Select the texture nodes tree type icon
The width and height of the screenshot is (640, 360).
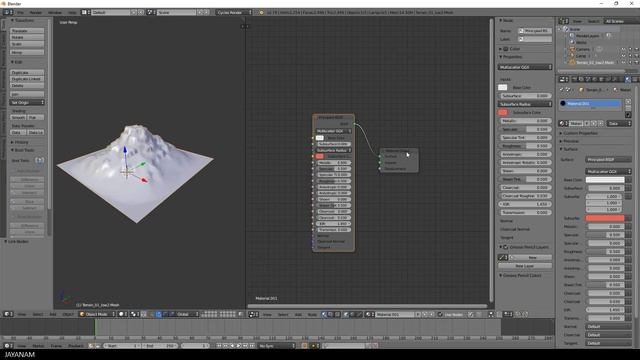point(337,314)
